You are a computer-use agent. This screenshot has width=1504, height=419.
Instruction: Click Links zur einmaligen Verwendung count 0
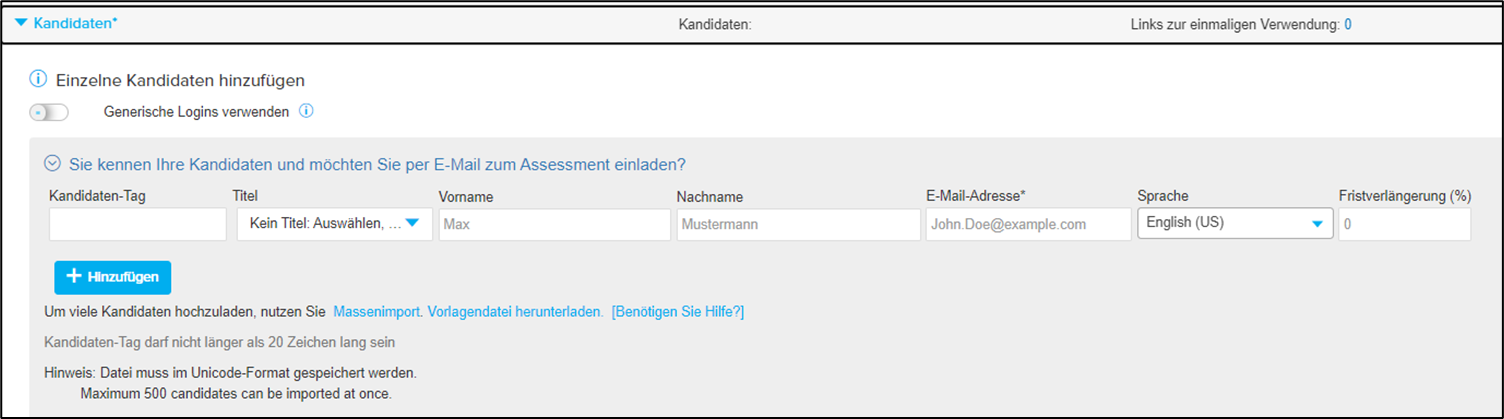coord(1348,24)
